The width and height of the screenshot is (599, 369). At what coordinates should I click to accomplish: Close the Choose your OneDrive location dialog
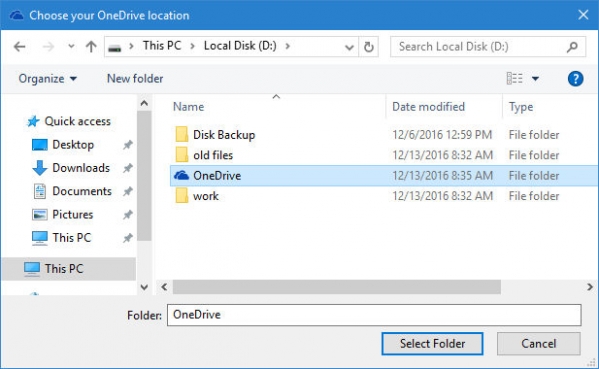tap(583, 15)
